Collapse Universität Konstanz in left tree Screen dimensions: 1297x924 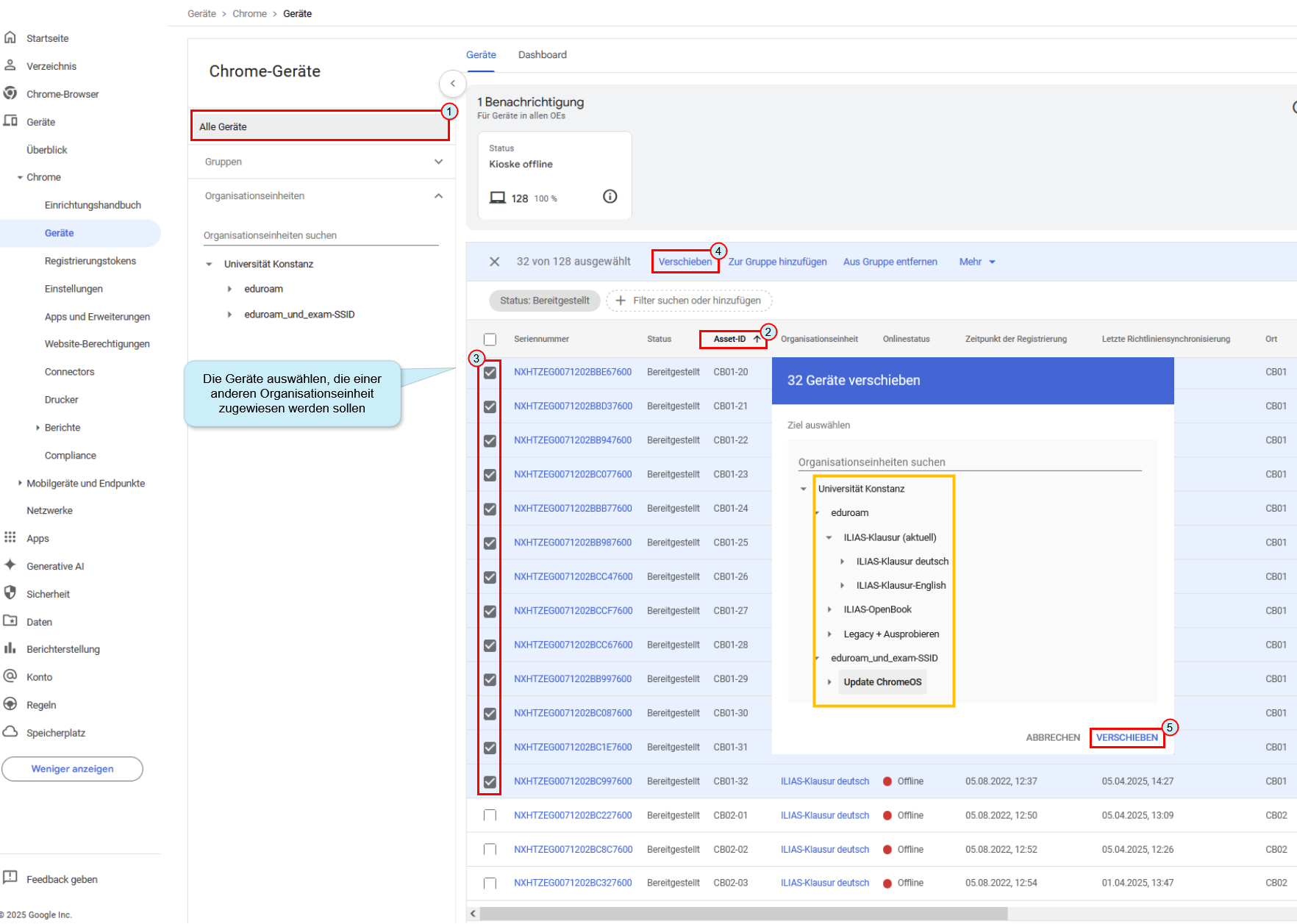(x=209, y=264)
